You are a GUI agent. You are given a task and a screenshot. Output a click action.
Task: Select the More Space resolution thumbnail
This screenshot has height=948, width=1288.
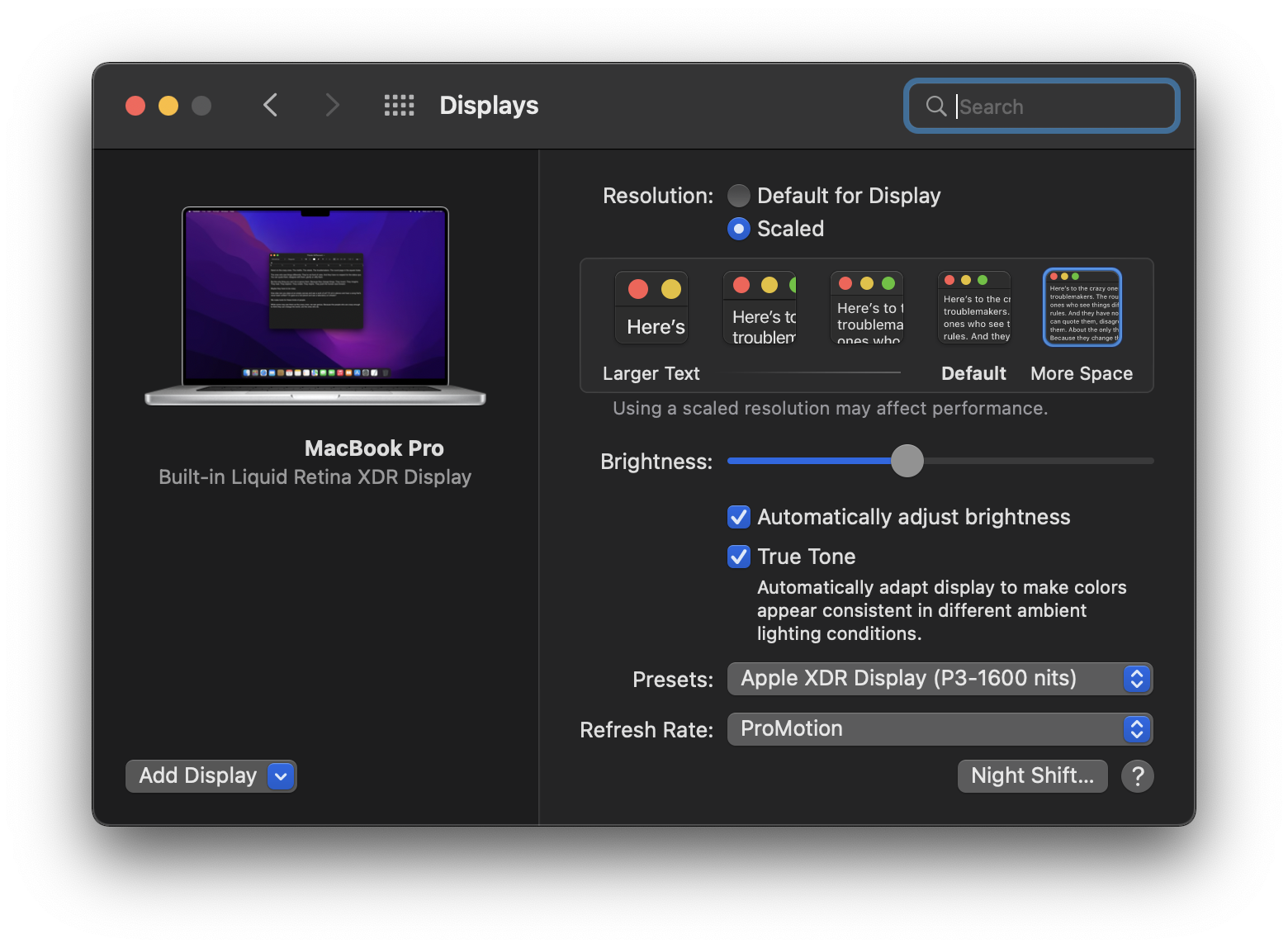pos(1082,308)
